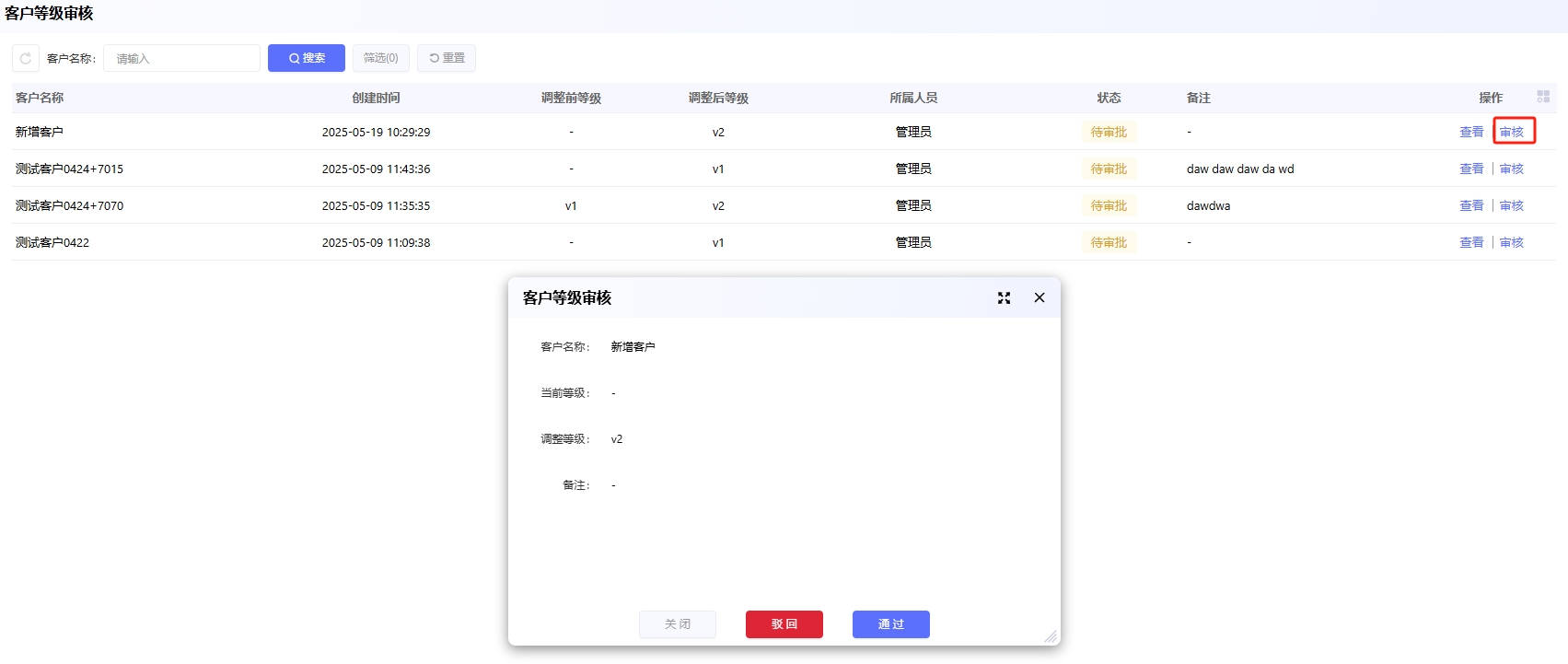Click 查看 for 新增客户 row
Viewport: 1568px width, 664px height.
pyautogui.click(x=1471, y=132)
